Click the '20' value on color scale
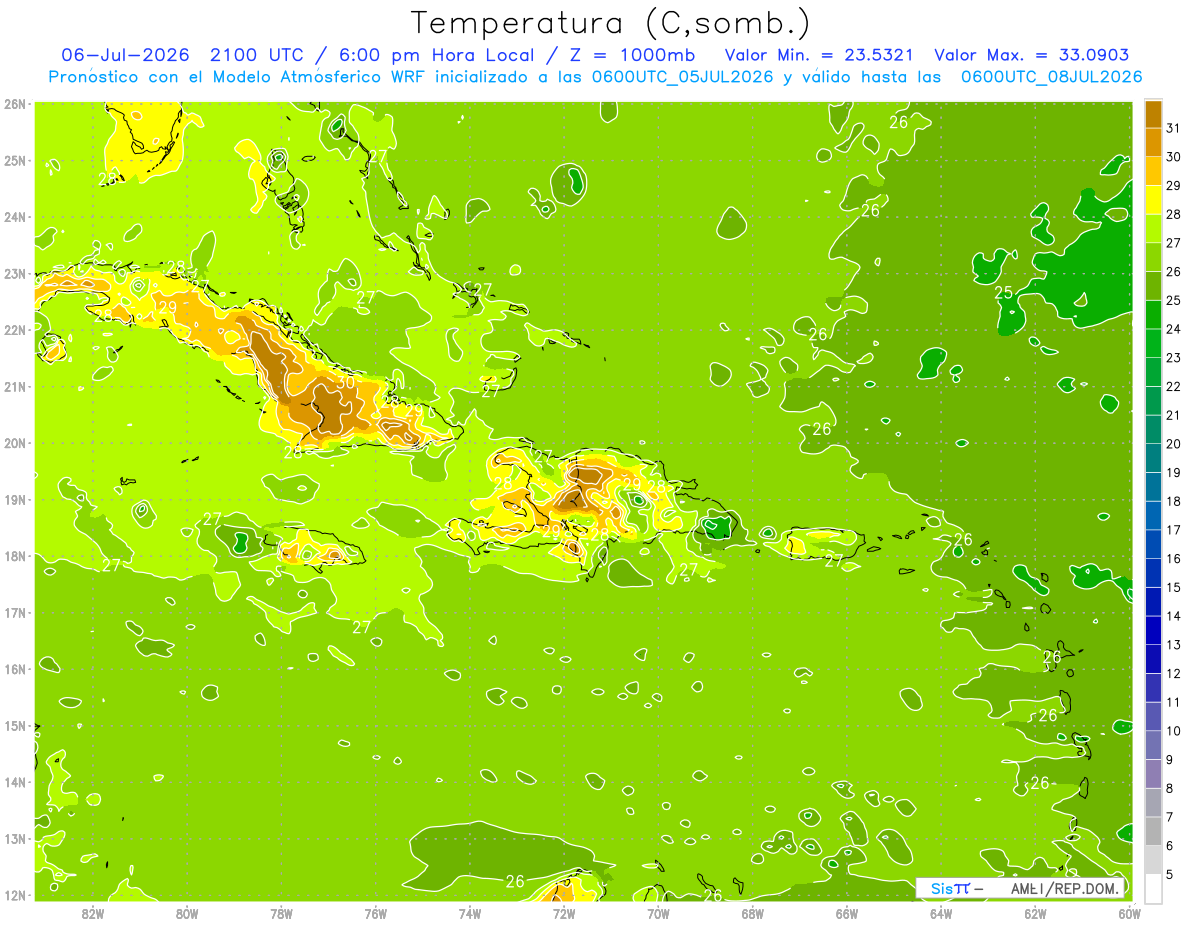 pos(1173,444)
